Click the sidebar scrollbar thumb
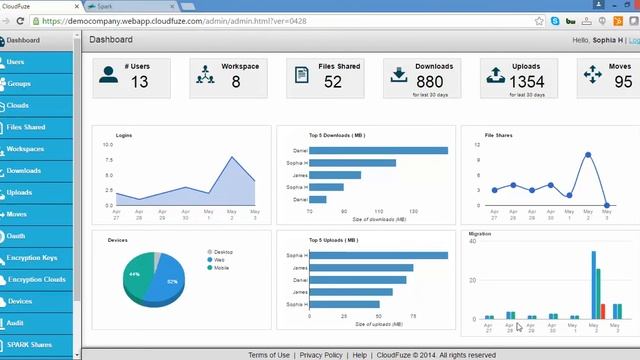The image size is (640, 360). [76, 169]
